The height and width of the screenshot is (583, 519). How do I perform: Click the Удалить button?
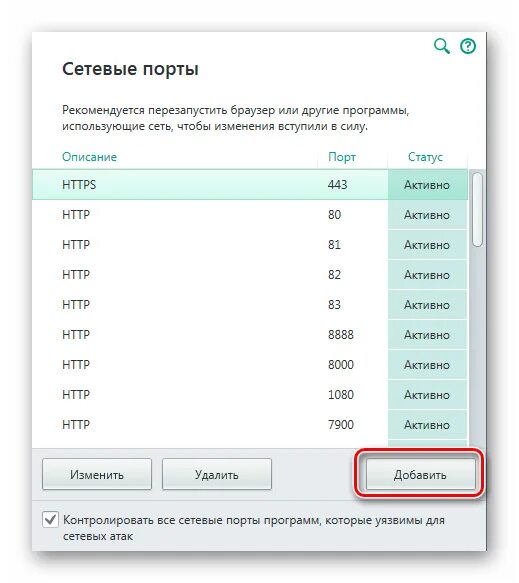(217, 474)
